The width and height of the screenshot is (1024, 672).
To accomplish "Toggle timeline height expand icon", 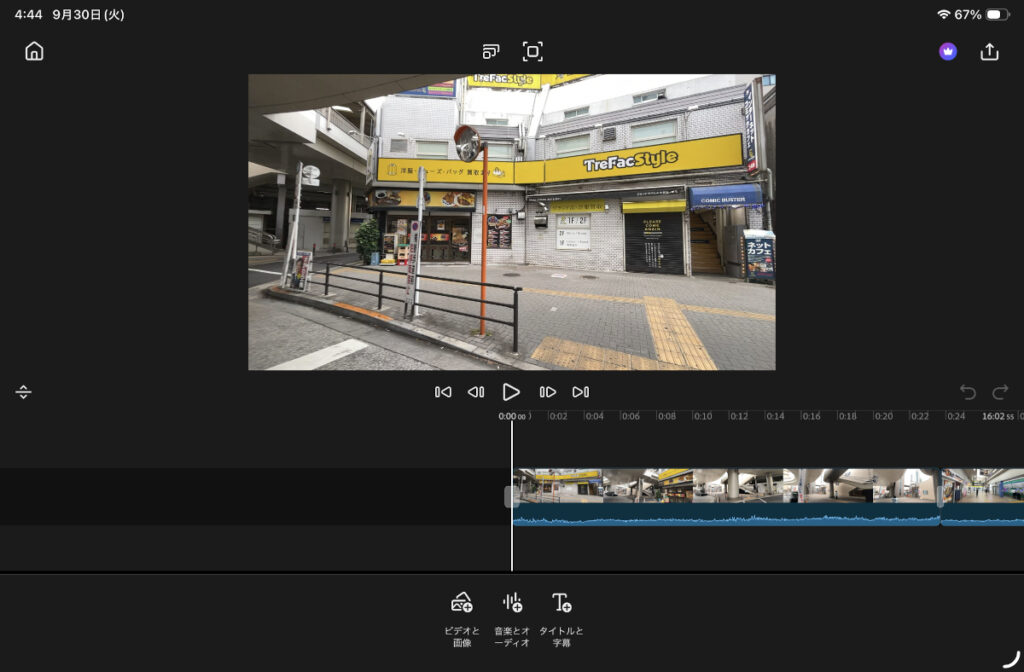I will (x=24, y=392).
